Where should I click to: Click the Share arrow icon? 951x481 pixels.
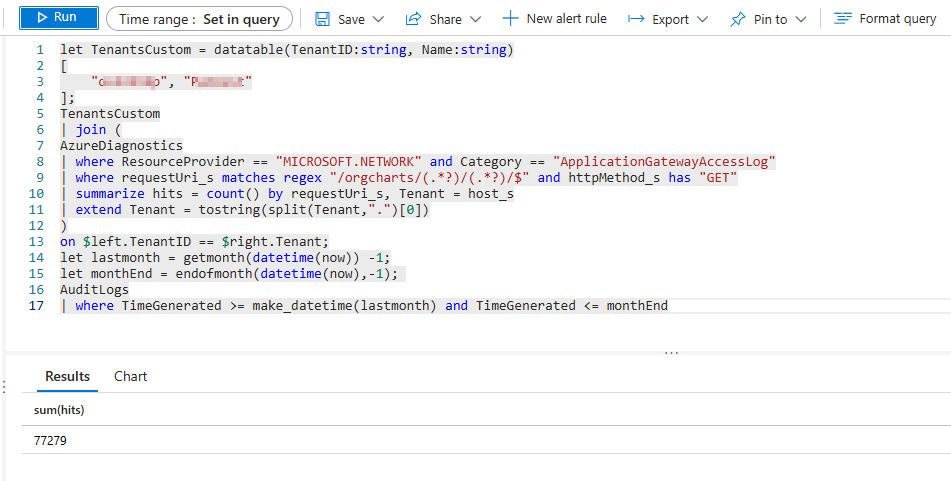[x=414, y=19]
